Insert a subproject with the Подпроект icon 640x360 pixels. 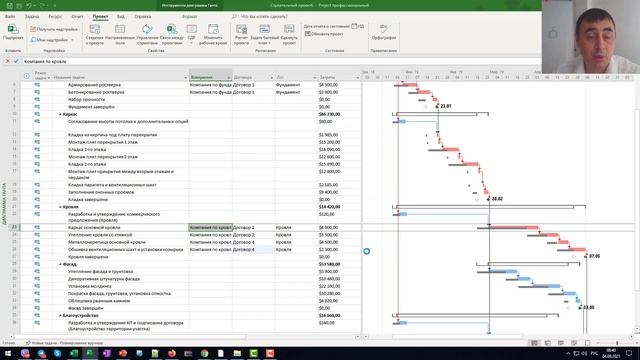pos(13,32)
